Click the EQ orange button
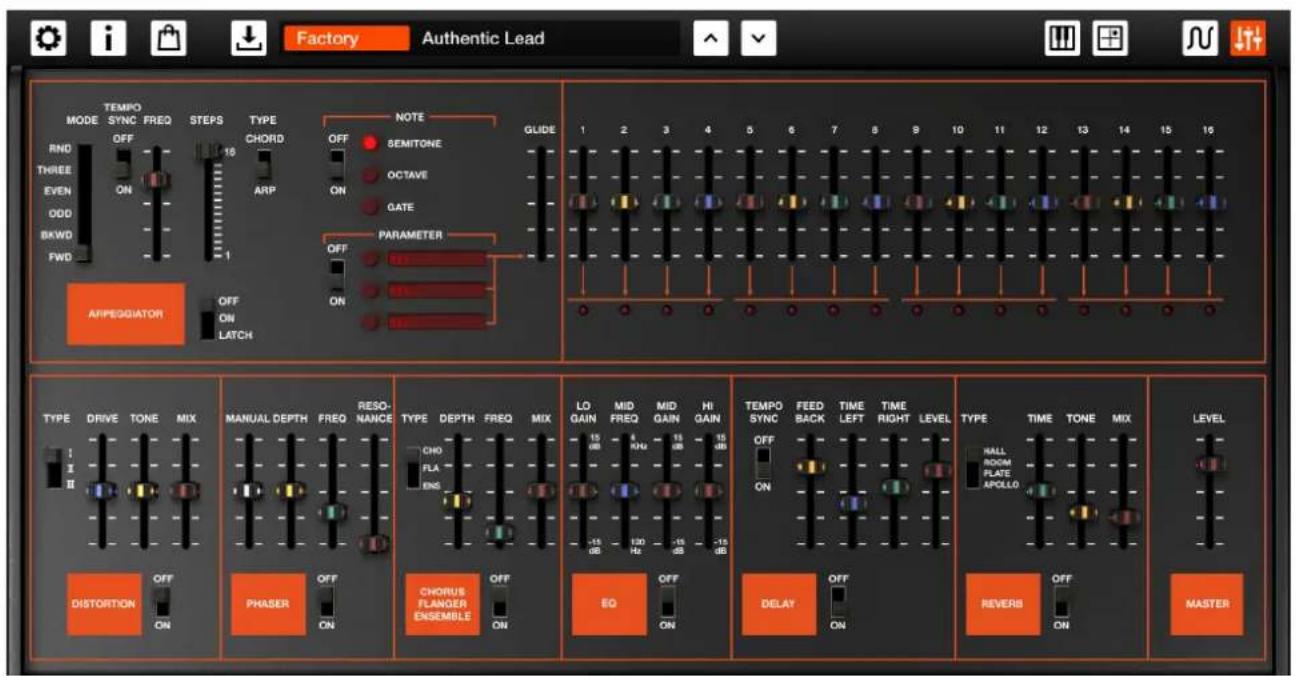Viewport: 1296px width, 676px height. tap(609, 604)
